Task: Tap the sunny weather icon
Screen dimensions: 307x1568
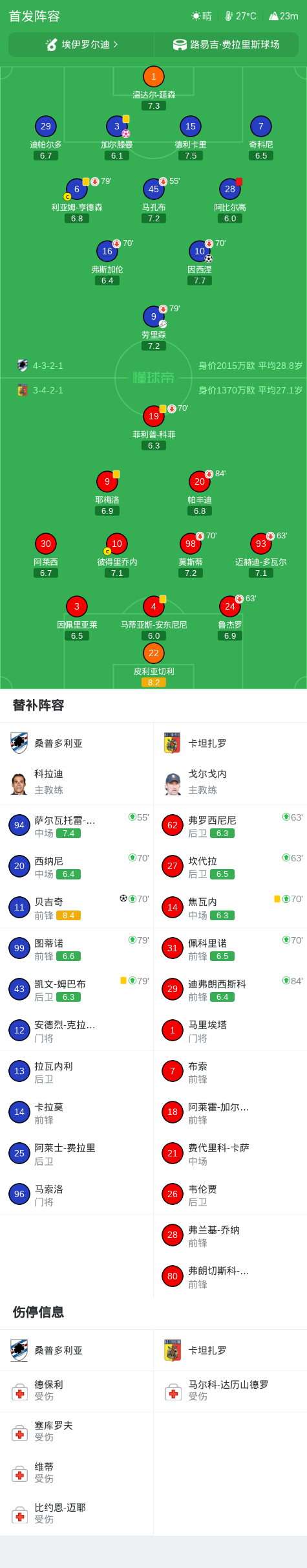Action: (196, 16)
